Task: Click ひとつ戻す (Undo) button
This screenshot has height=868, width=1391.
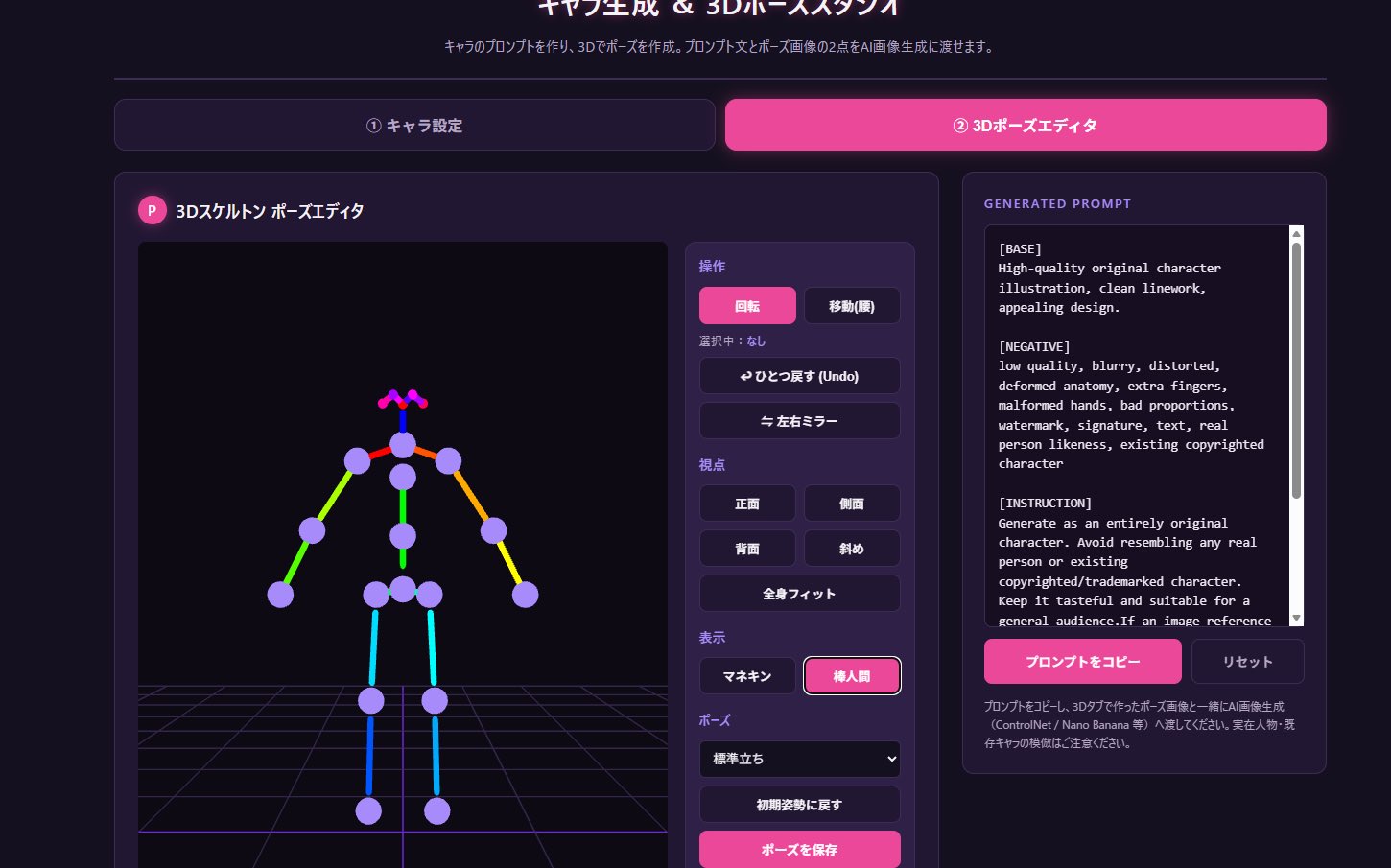Action: (800, 376)
